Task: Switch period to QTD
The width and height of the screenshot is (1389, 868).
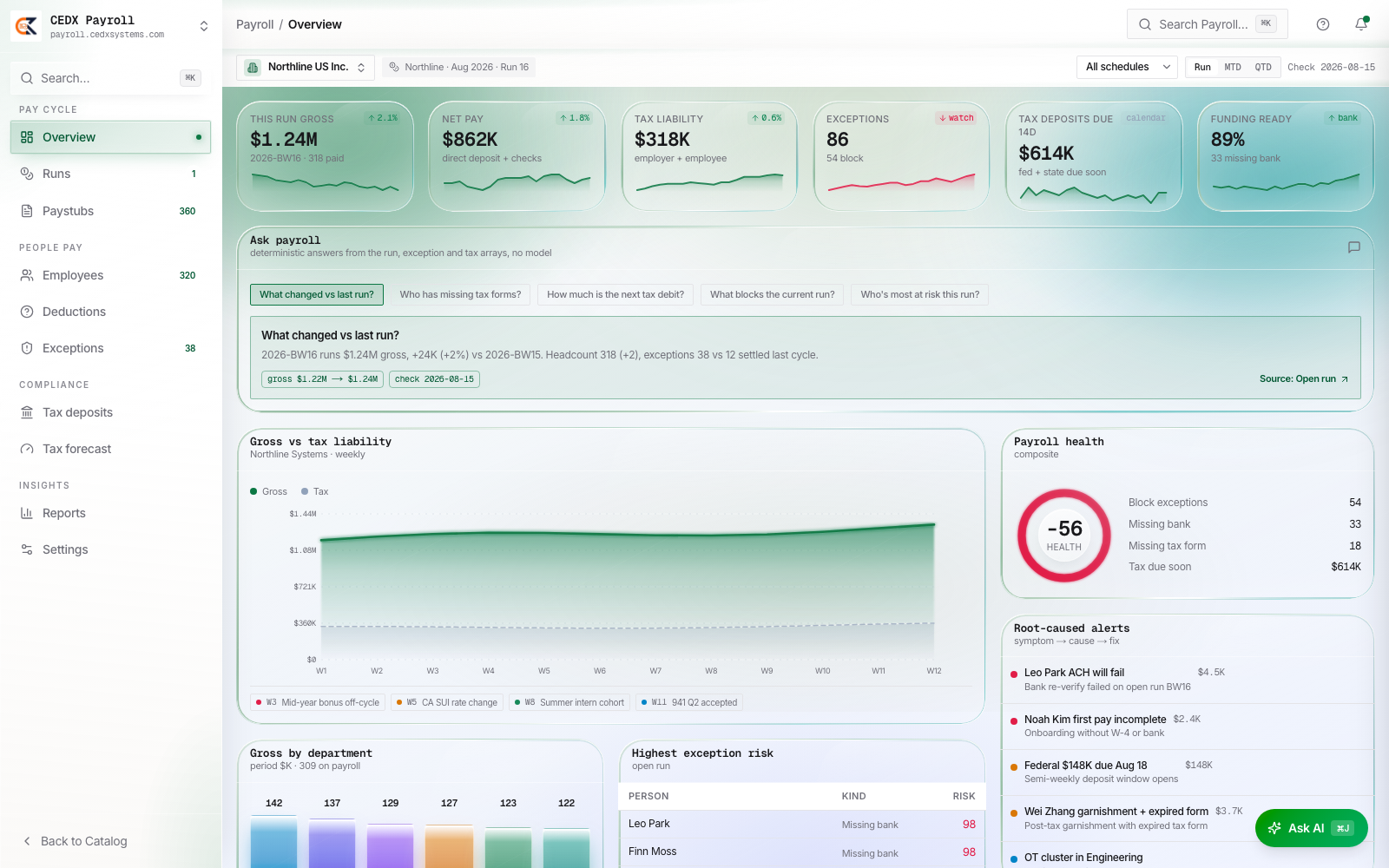Action: pyautogui.click(x=1263, y=67)
